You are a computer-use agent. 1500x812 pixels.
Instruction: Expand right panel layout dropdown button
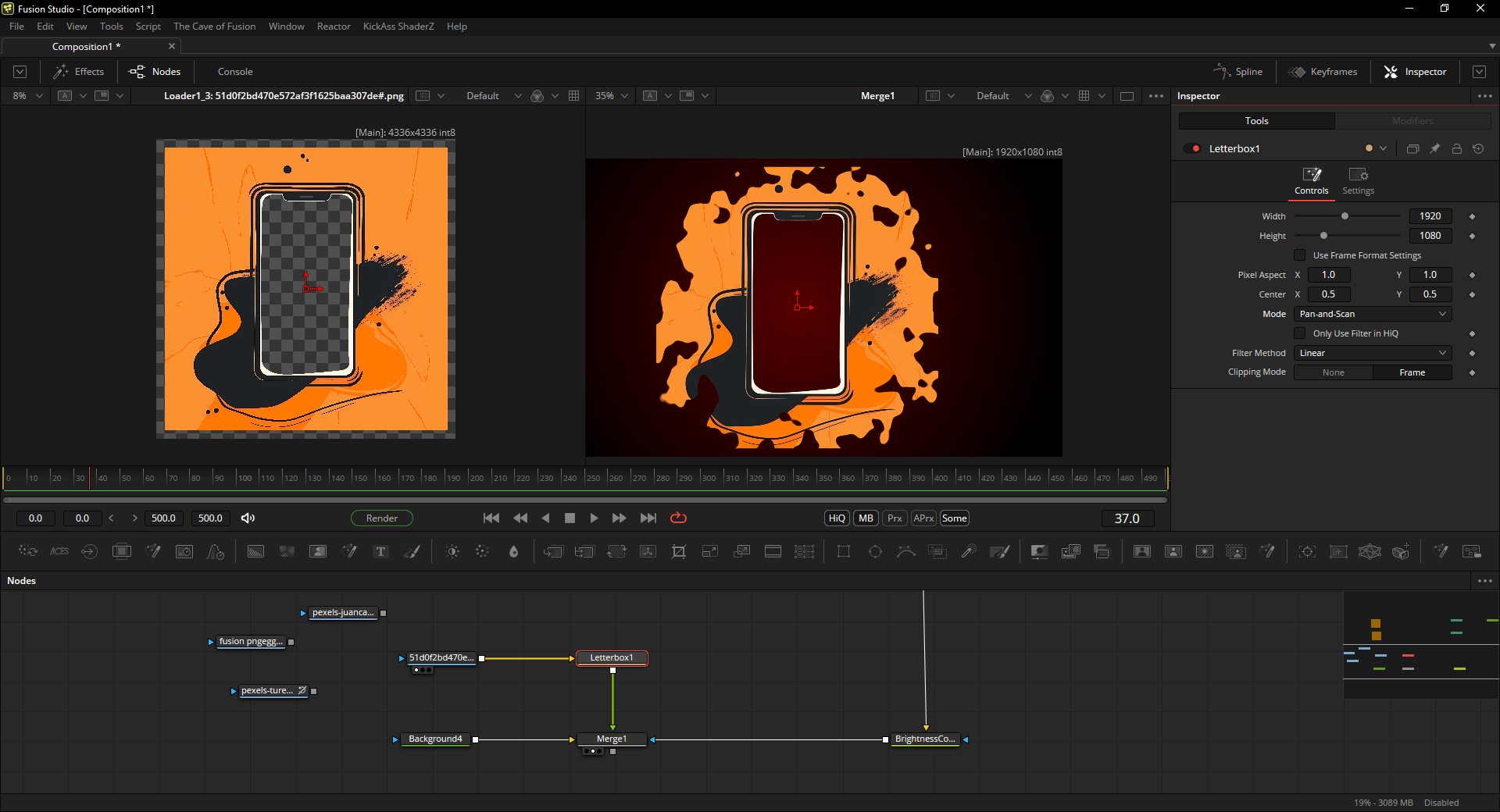point(1479,71)
